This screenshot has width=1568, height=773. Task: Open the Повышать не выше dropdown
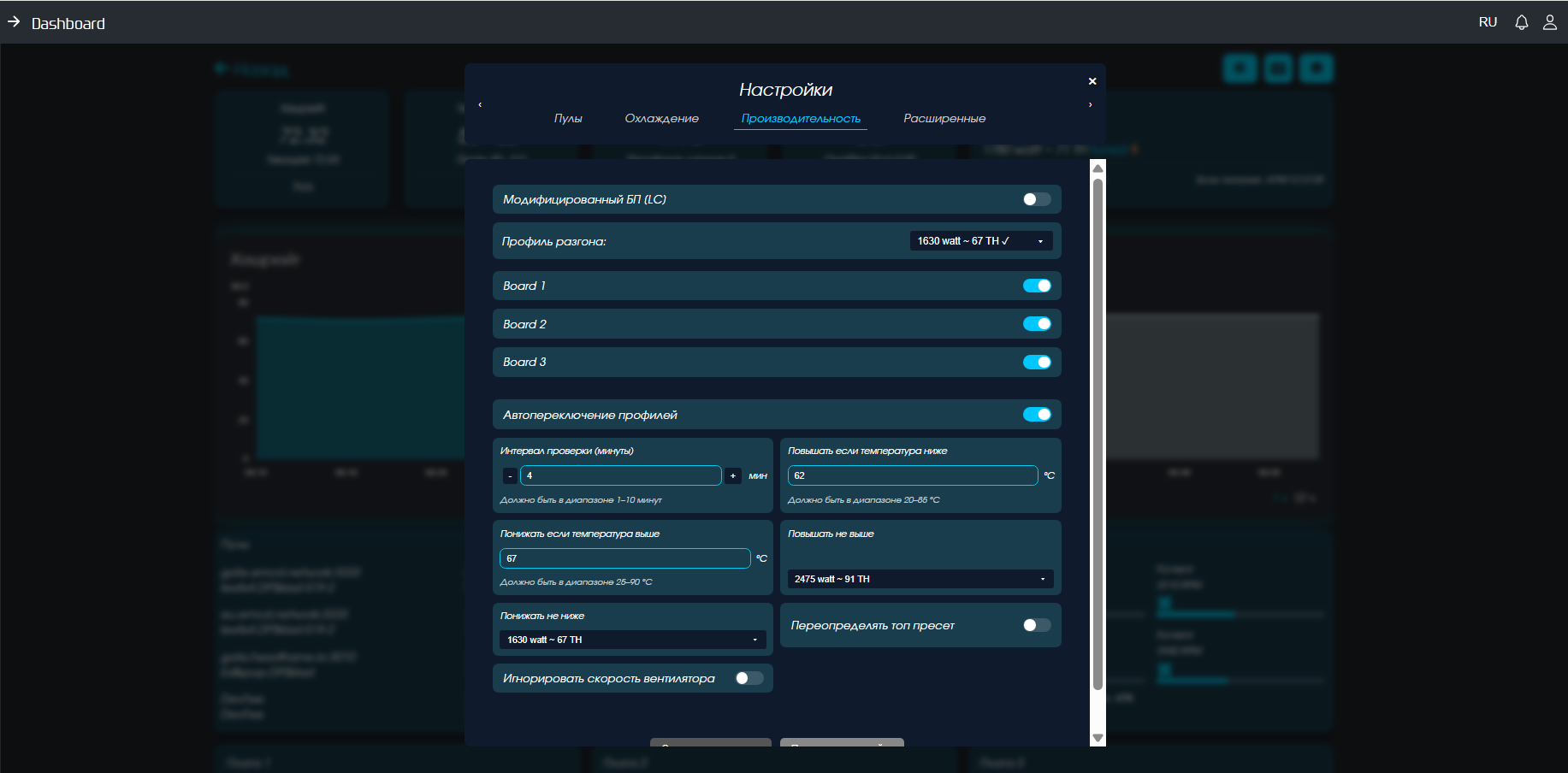(x=920, y=579)
